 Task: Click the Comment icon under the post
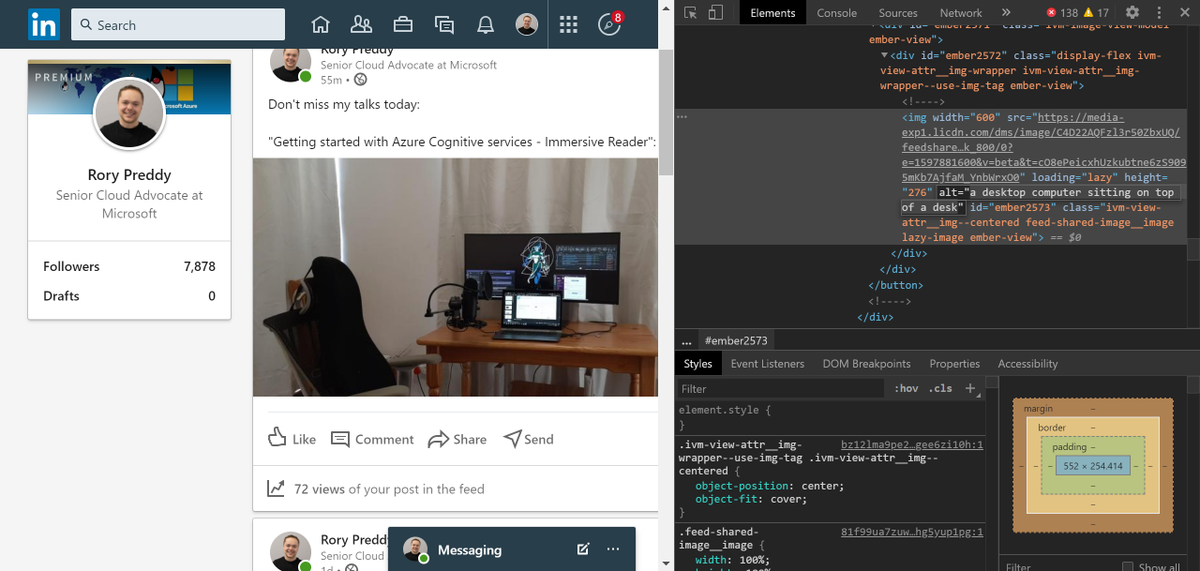[340, 439]
